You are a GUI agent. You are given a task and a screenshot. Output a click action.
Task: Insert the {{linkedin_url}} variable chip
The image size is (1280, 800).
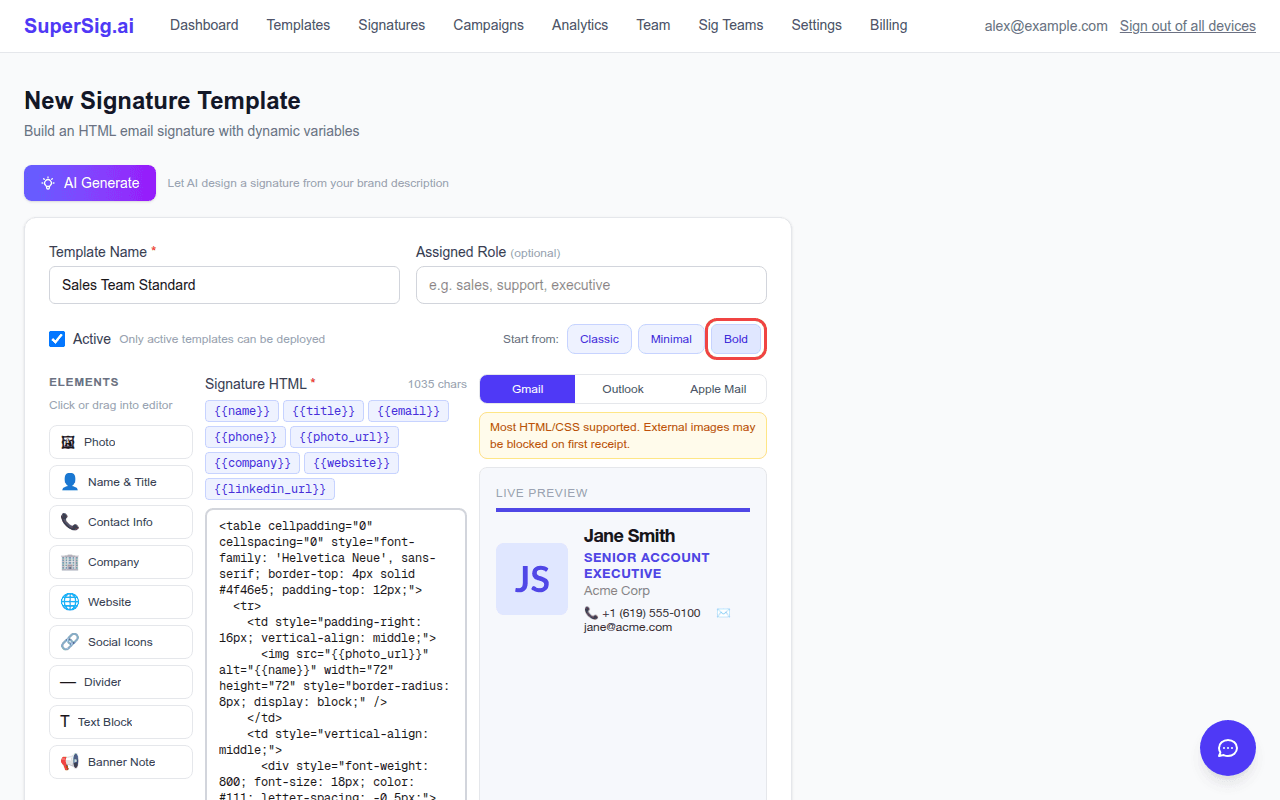[x=270, y=489]
